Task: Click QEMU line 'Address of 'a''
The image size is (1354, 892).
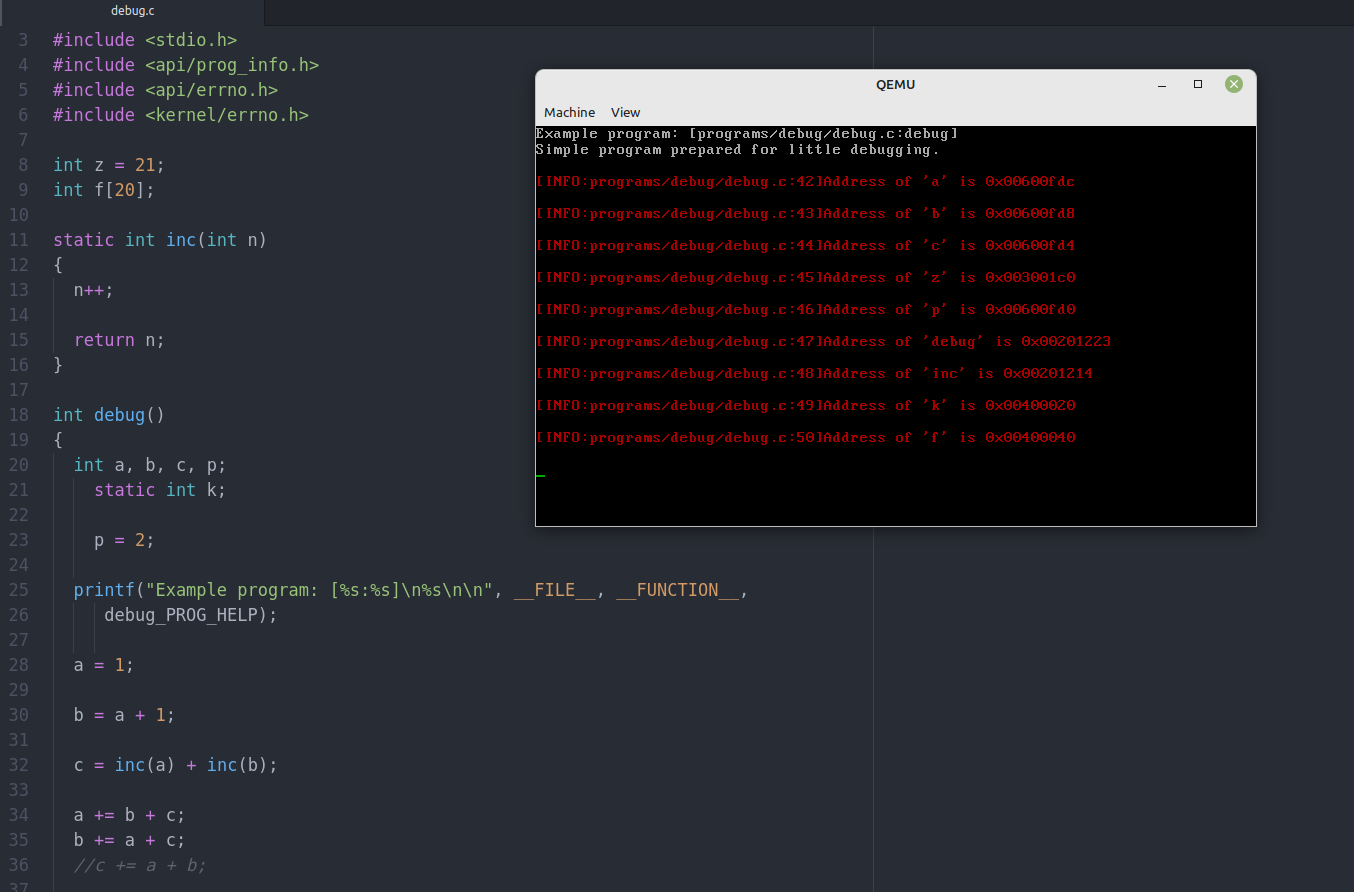Action: coord(805,182)
